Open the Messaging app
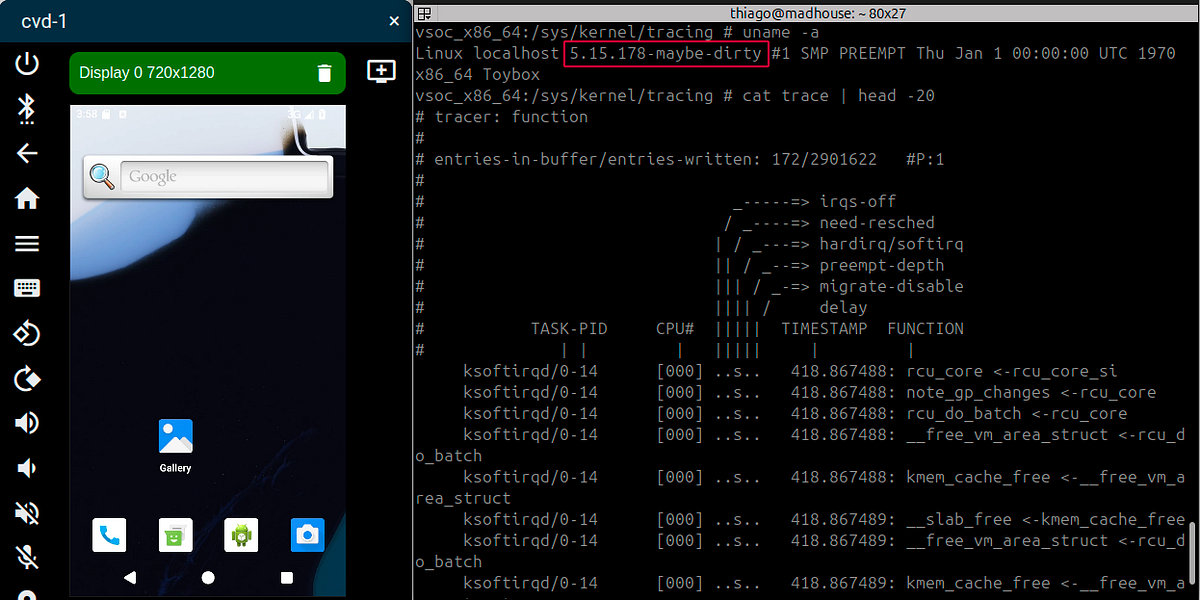Image resolution: width=1200 pixels, height=600 pixels. tap(175, 535)
